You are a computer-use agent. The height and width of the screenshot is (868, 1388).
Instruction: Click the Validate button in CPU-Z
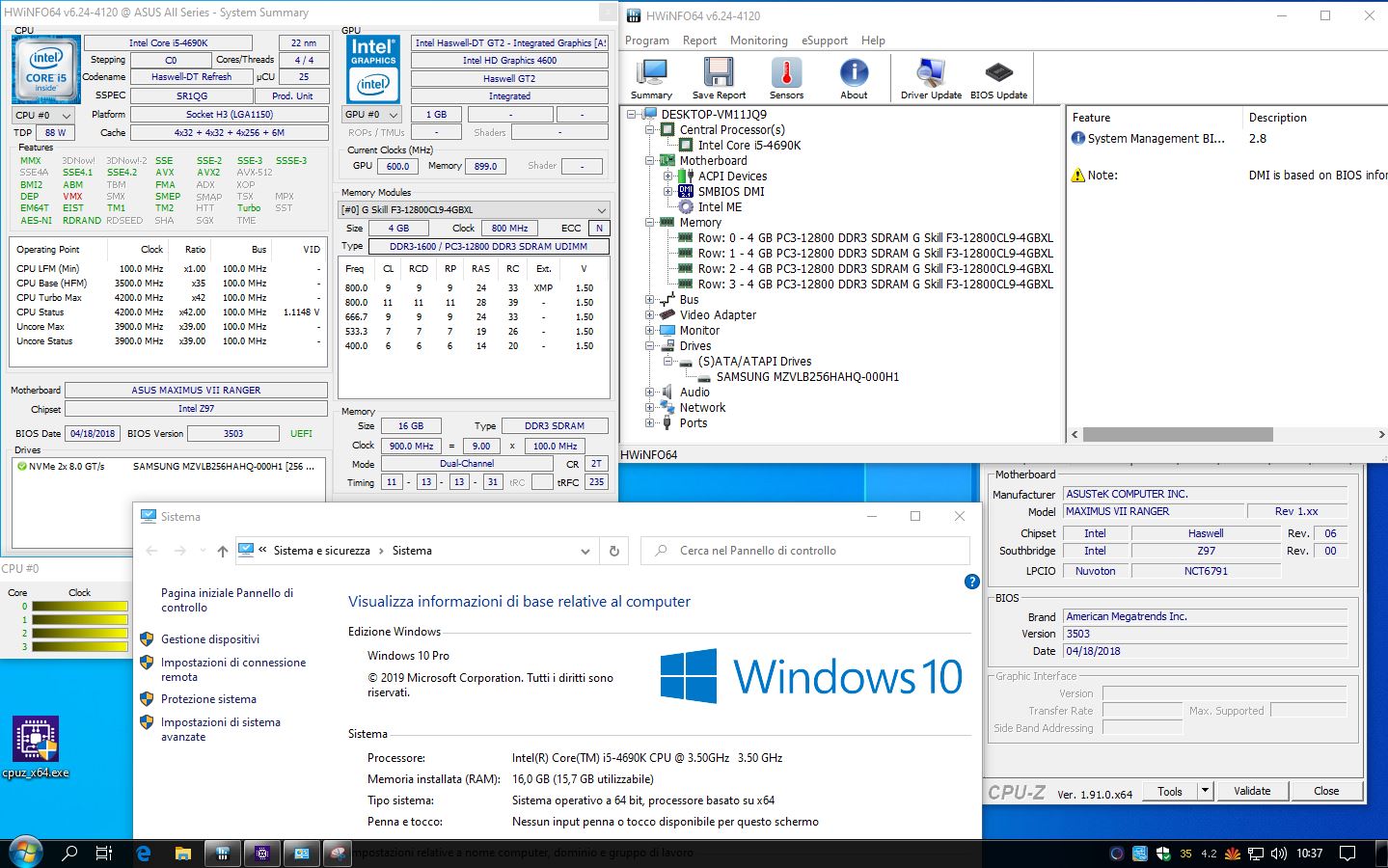click(x=1252, y=791)
